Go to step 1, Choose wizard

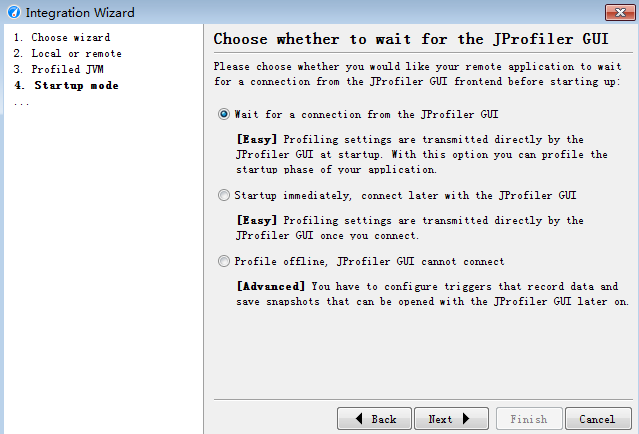point(62,37)
